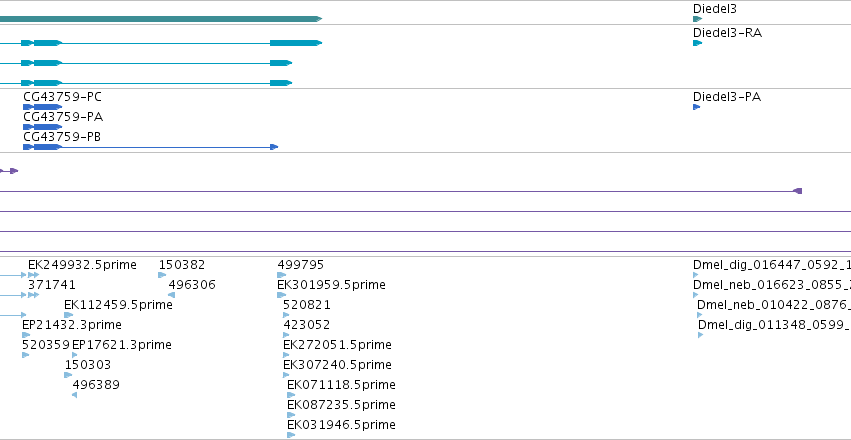This screenshot has width=851, height=440.
Task: Select the 499795 feature label
Action: (301, 265)
